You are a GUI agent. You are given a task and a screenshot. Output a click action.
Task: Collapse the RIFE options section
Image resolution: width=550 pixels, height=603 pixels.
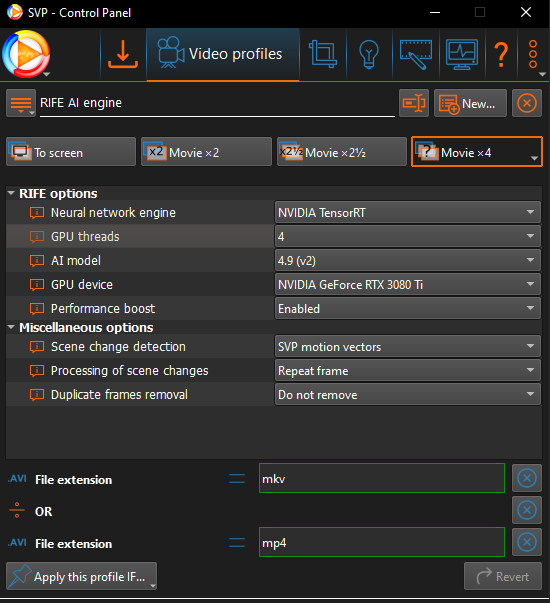pyautogui.click(x=11, y=193)
